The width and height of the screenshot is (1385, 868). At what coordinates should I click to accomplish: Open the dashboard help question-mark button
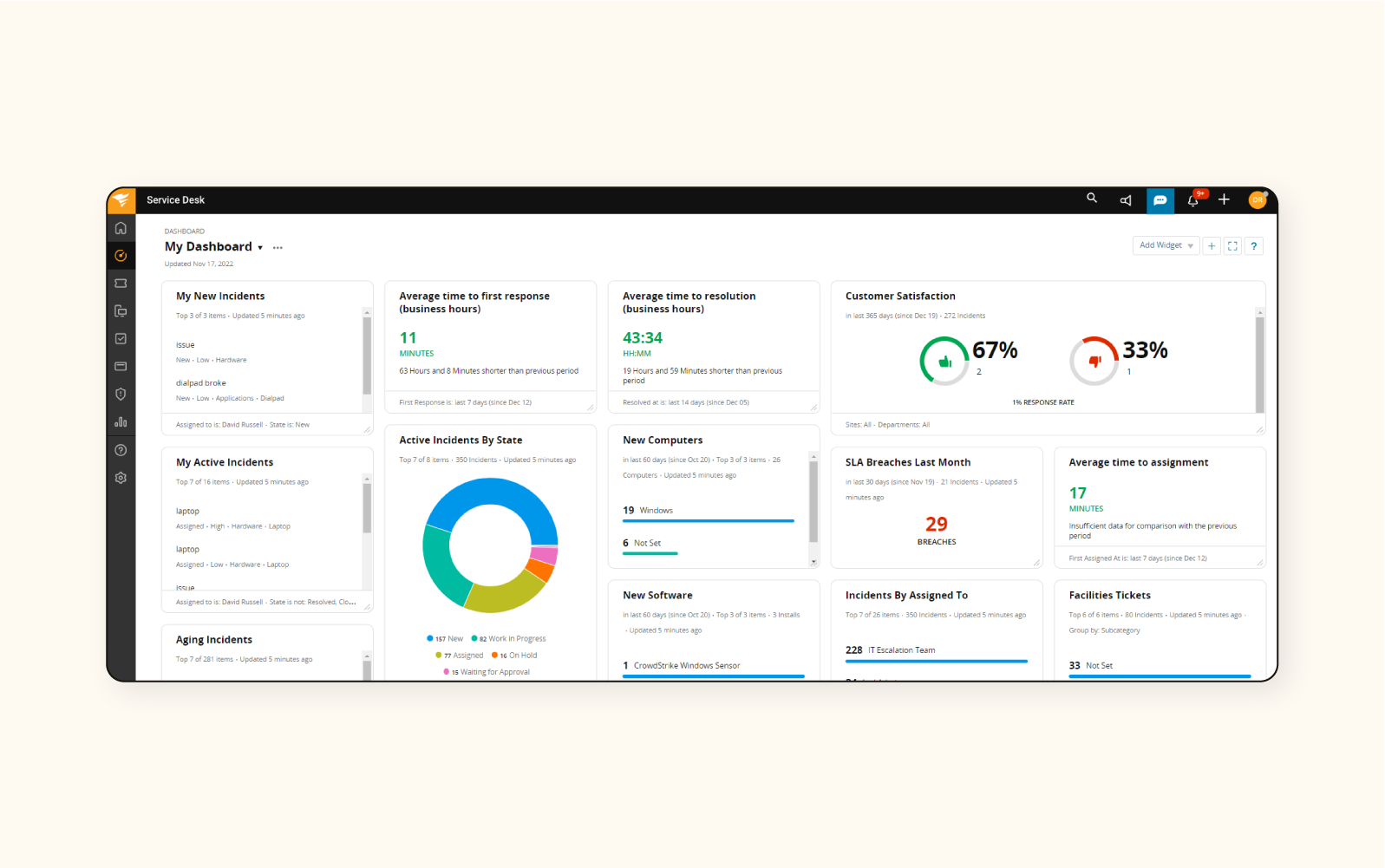(1253, 246)
